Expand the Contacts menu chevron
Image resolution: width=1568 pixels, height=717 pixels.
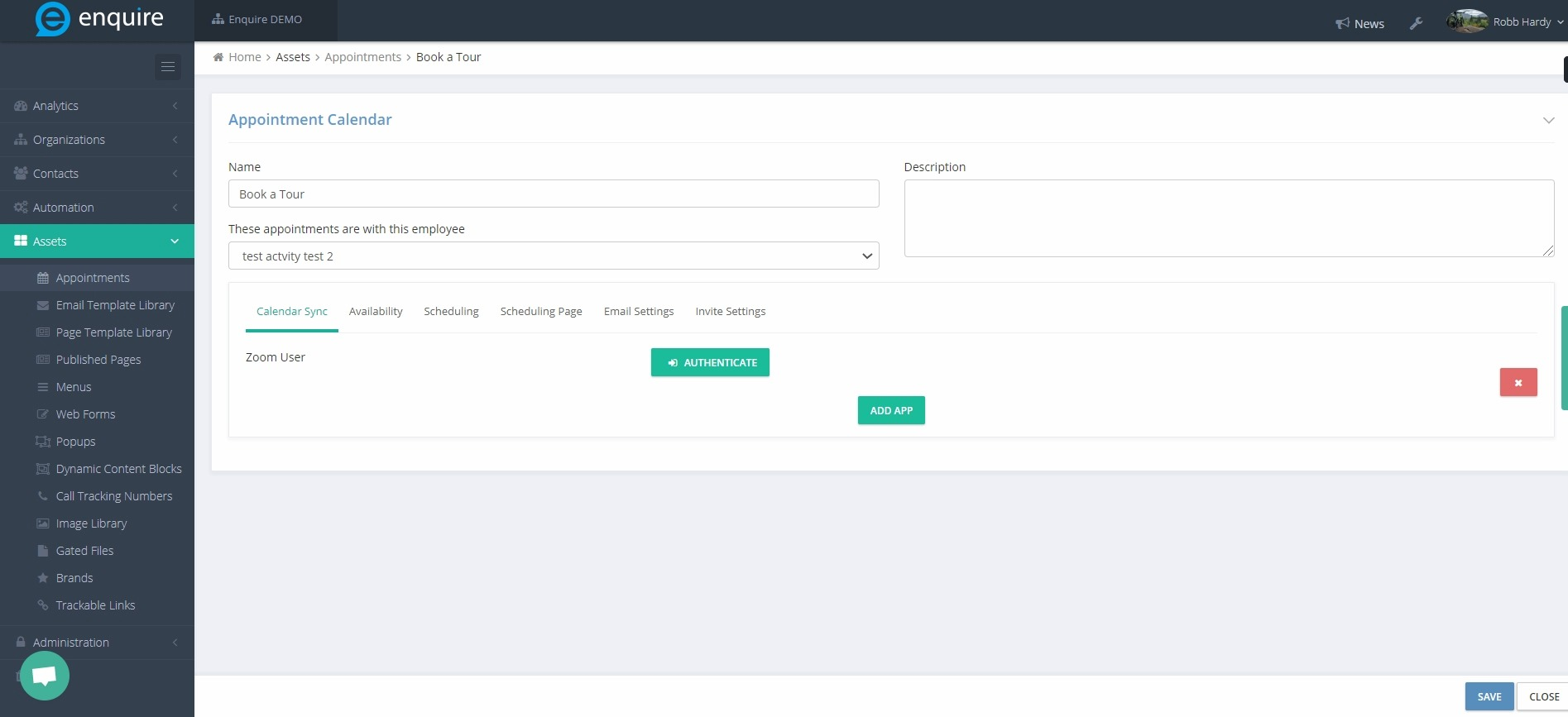pyautogui.click(x=175, y=174)
